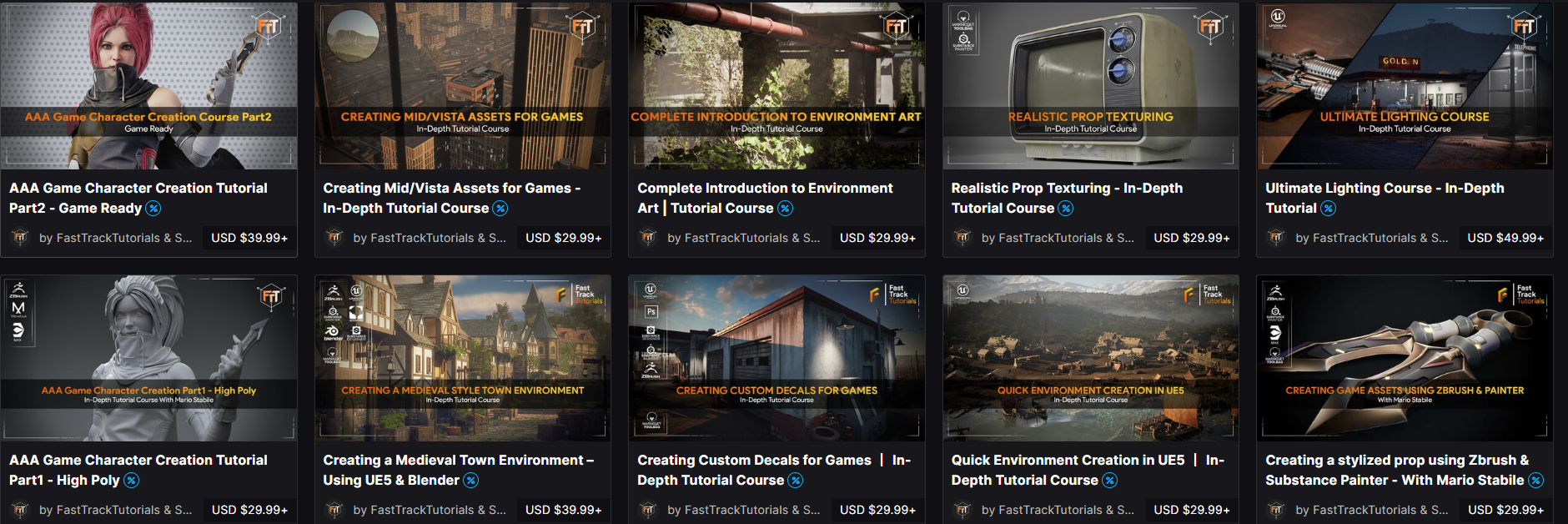This screenshot has width=1568, height=524.
Task: Click verified badge next to Part1 - High Poly
Action: pyautogui.click(x=132, y=481)
